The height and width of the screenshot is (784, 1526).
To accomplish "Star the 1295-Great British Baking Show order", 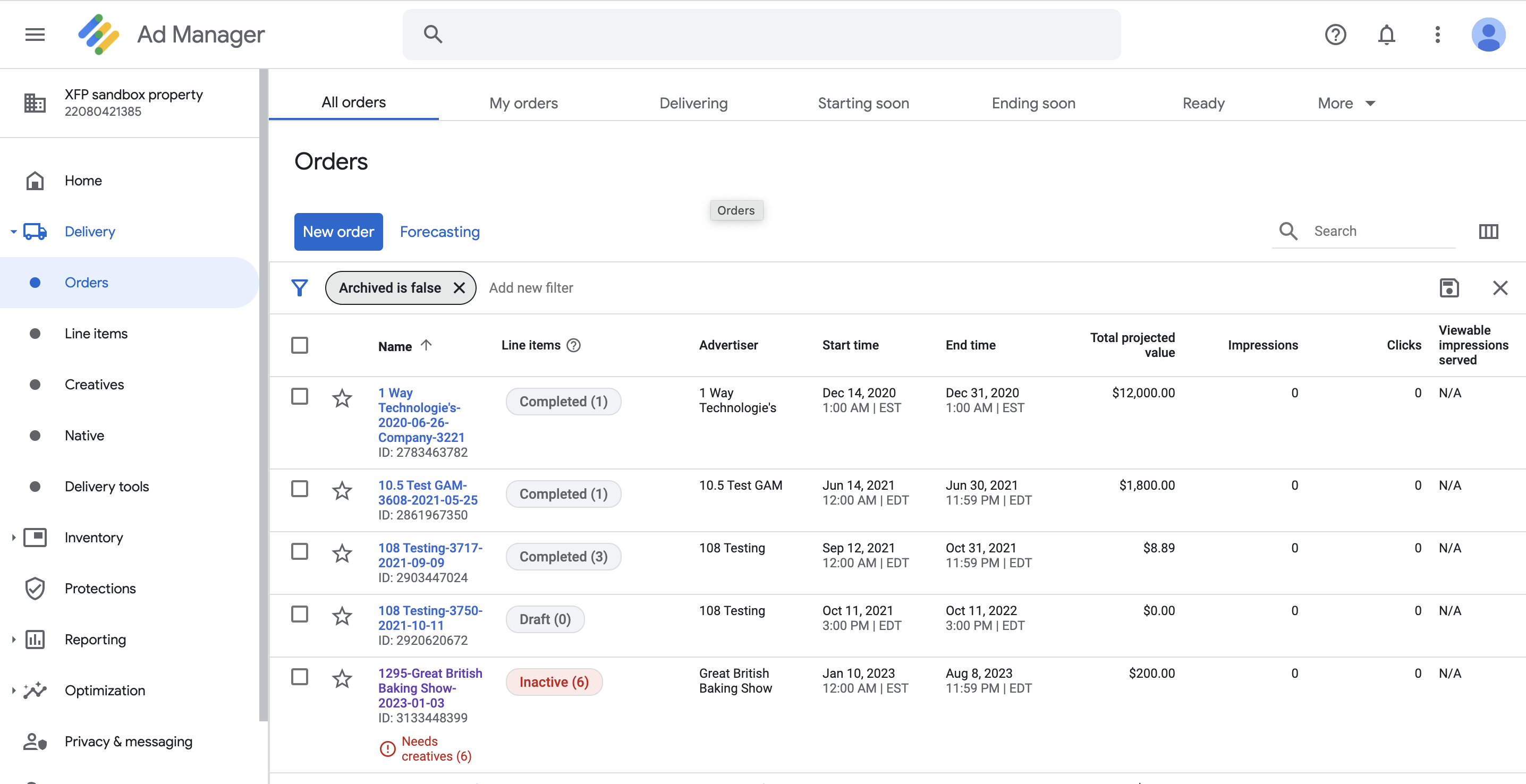I will tap(342, 679).
